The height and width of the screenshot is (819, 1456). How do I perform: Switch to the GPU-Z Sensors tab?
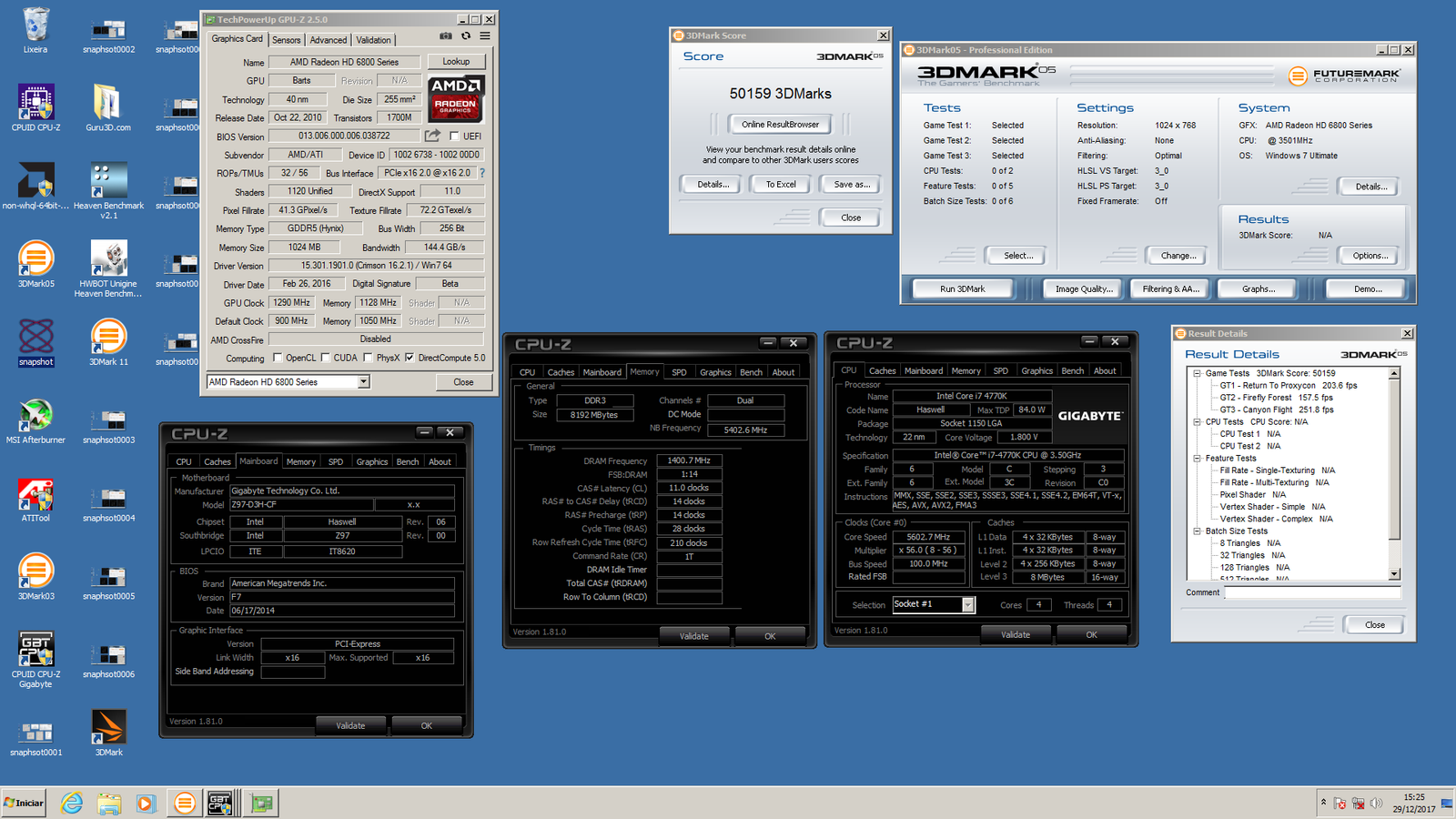tap(286, 40)
